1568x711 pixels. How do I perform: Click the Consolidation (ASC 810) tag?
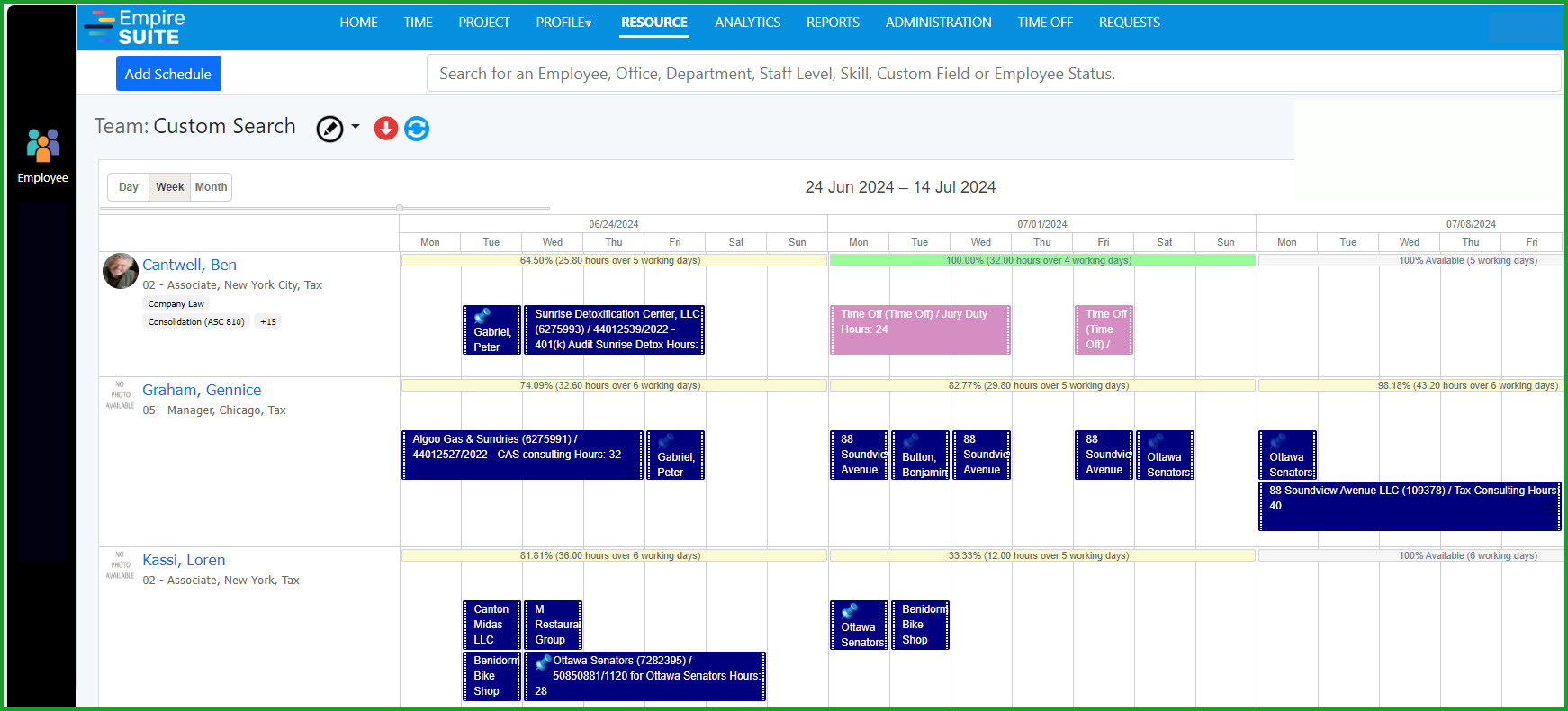pyautogui.click(x=196, y=321)
